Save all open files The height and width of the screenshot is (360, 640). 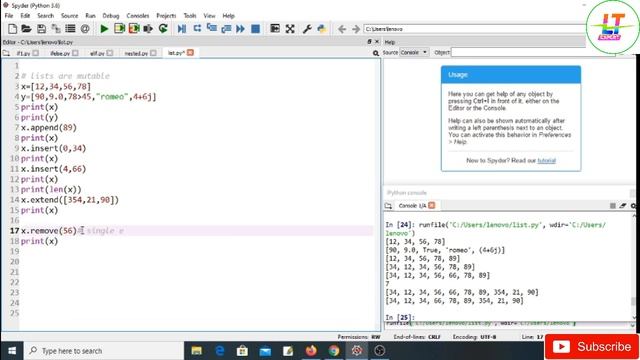tap(56, 29)
